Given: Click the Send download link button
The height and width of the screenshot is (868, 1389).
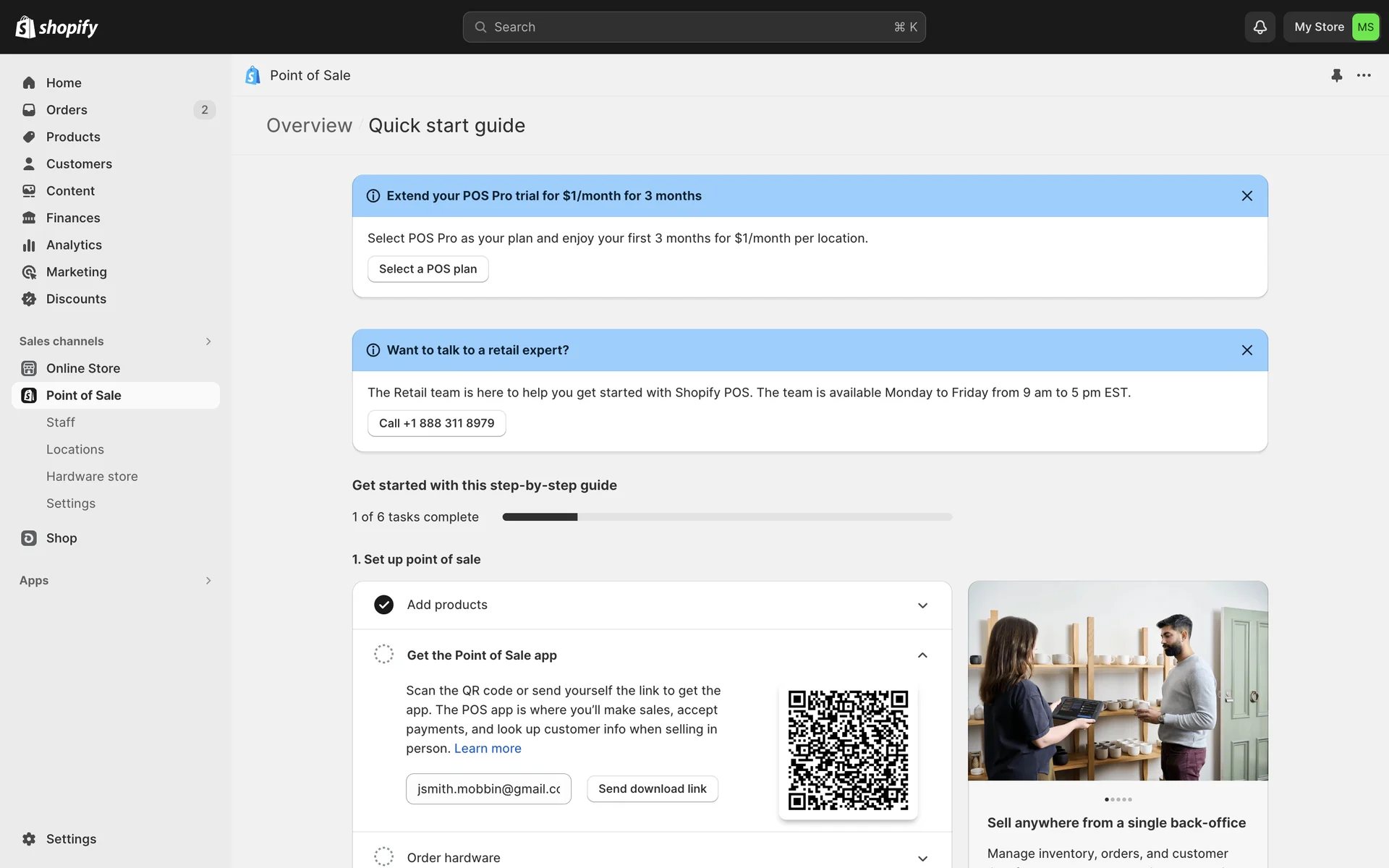Looking at the screenshot, I should [652, 788].
